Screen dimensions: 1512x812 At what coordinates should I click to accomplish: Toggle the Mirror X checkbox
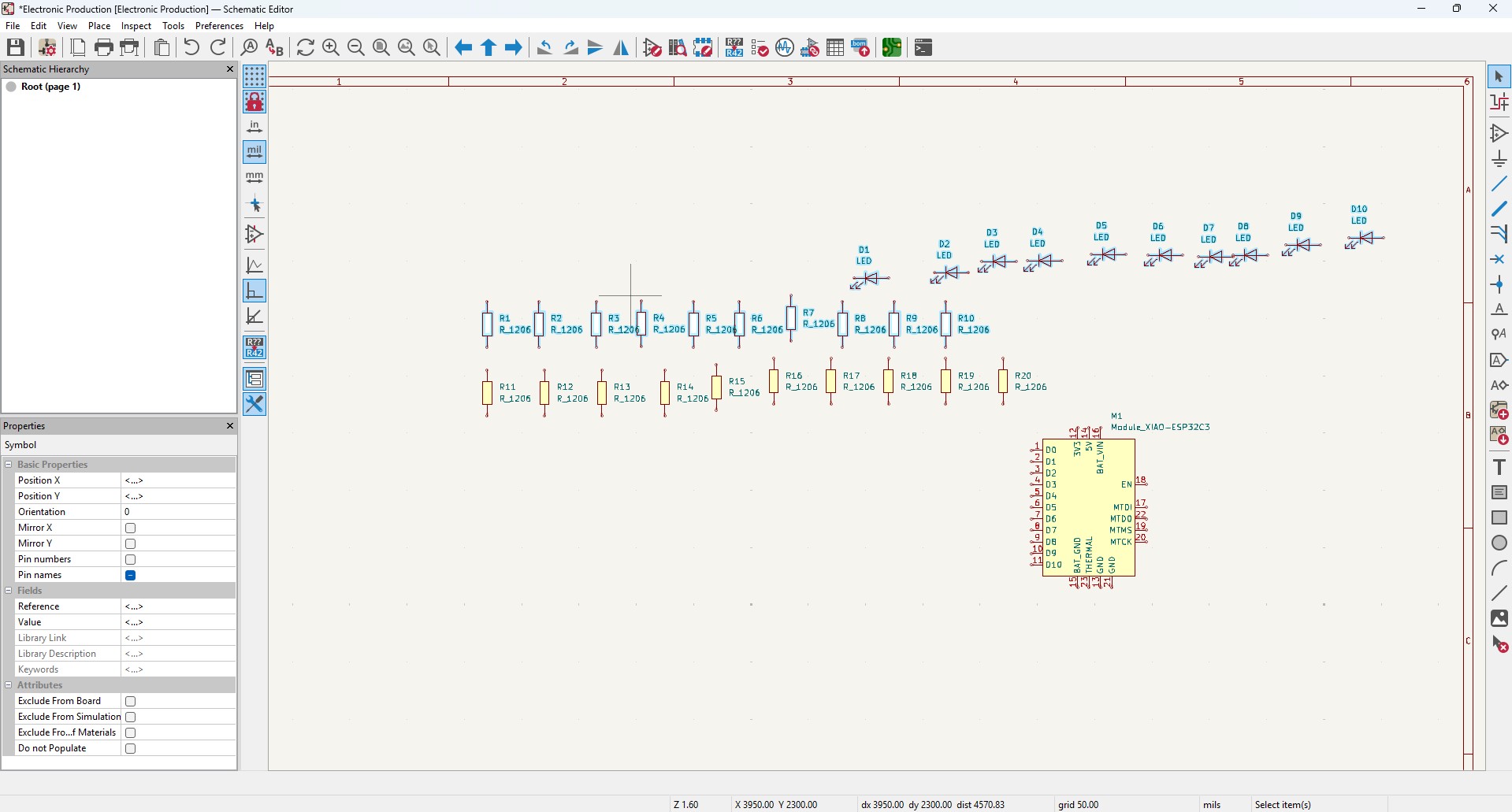[131, 528]
